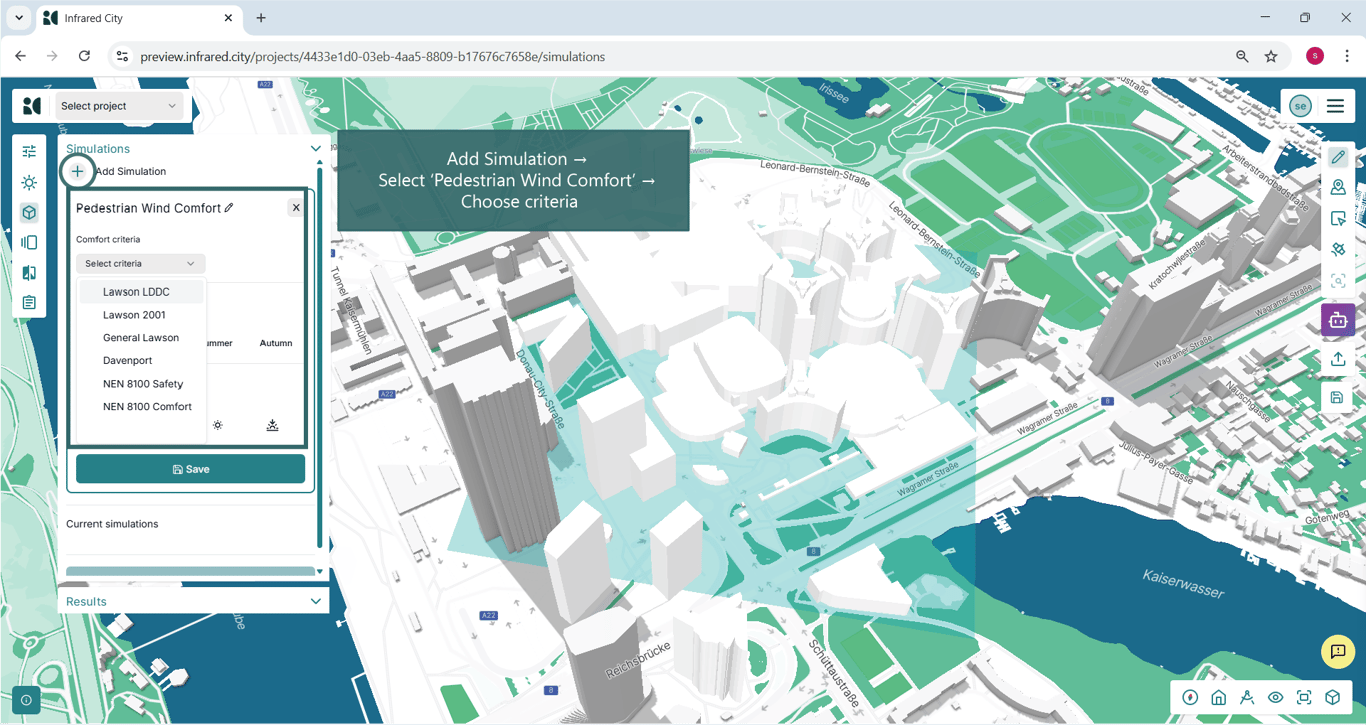Select NEN 8100 Comfort option
1366x725 pixels.
coord(147,407)
